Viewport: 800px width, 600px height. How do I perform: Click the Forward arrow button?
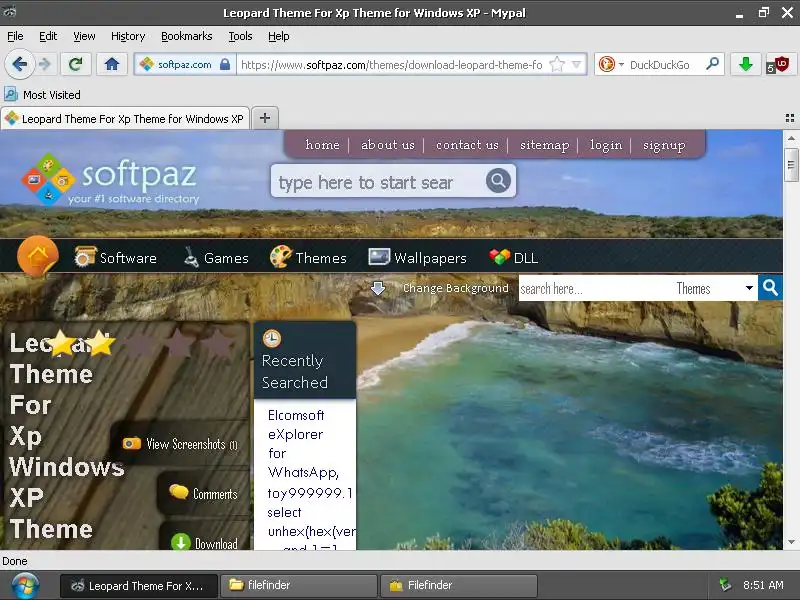click(x=45, y=64)
